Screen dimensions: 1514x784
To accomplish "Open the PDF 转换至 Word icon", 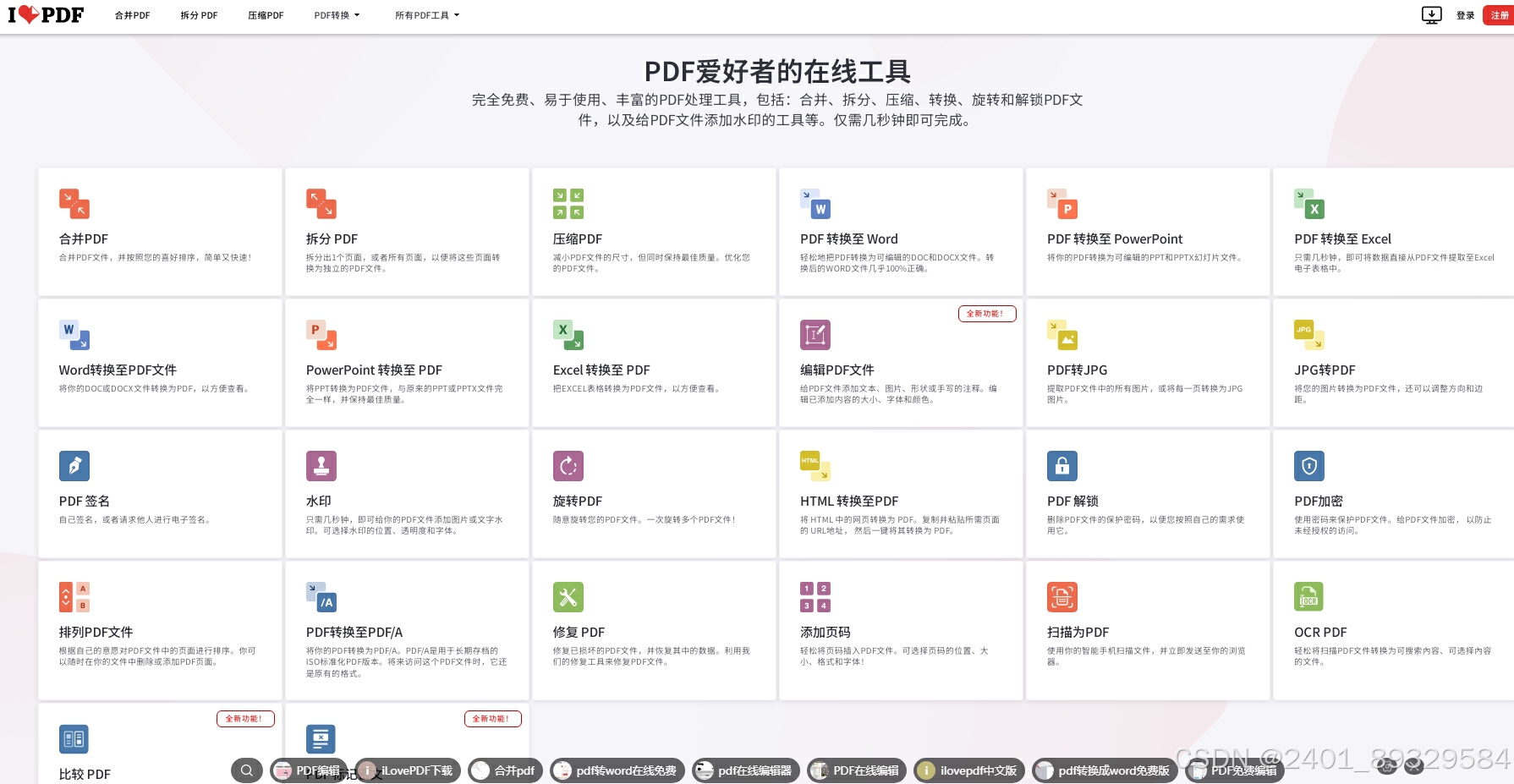I will (815, 204).
